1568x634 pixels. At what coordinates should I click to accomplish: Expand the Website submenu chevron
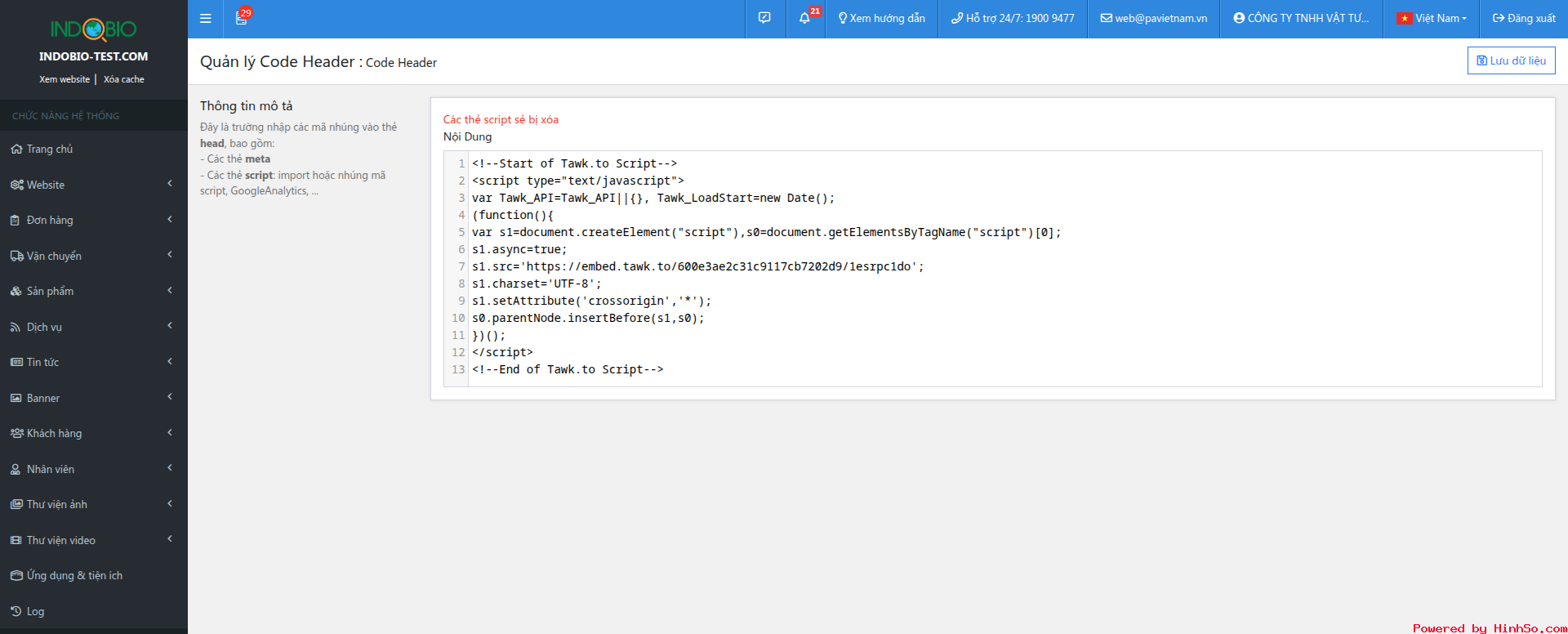click(x=170, y=184)
